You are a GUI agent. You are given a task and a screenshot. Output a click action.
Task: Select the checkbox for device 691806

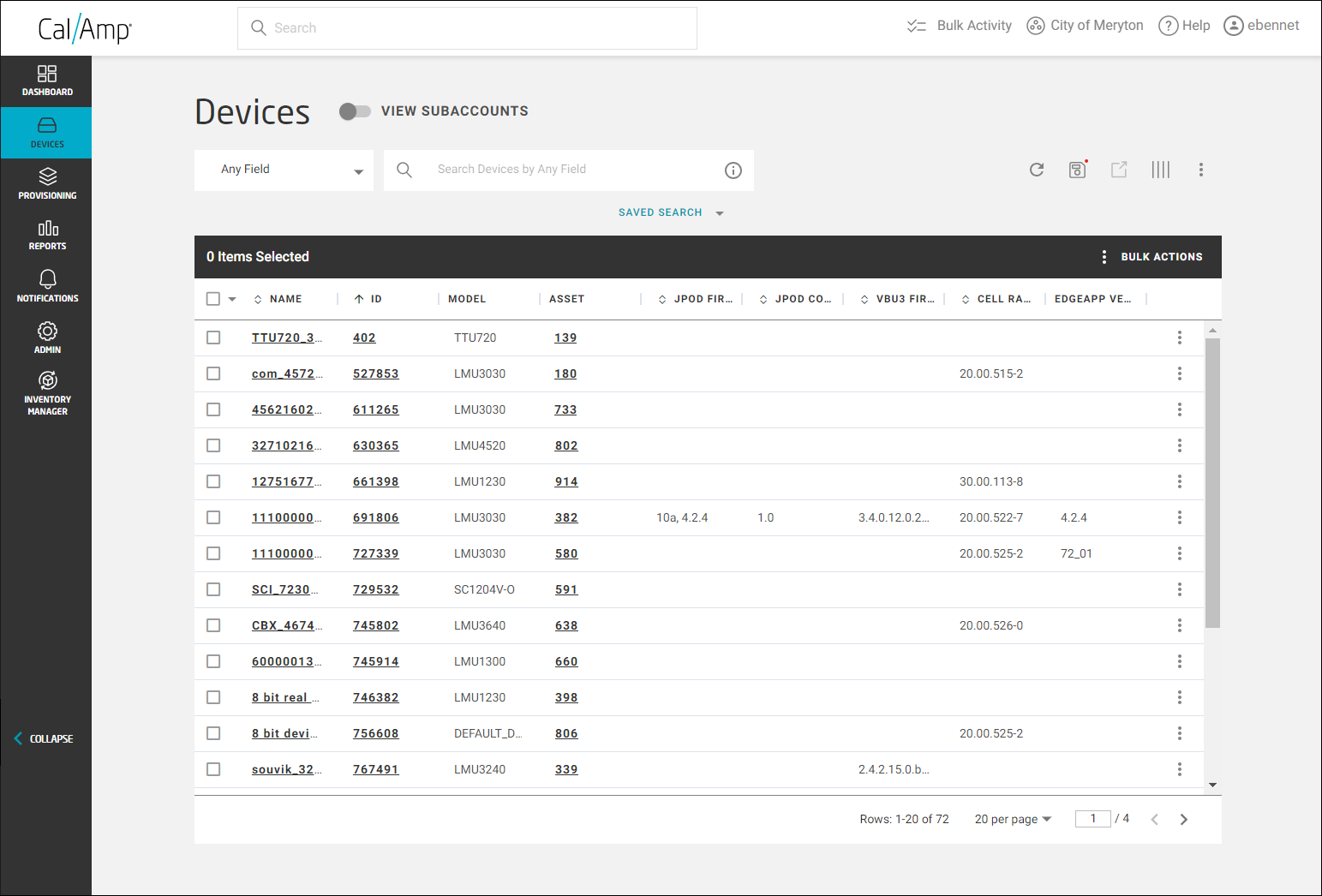point(213,517)
